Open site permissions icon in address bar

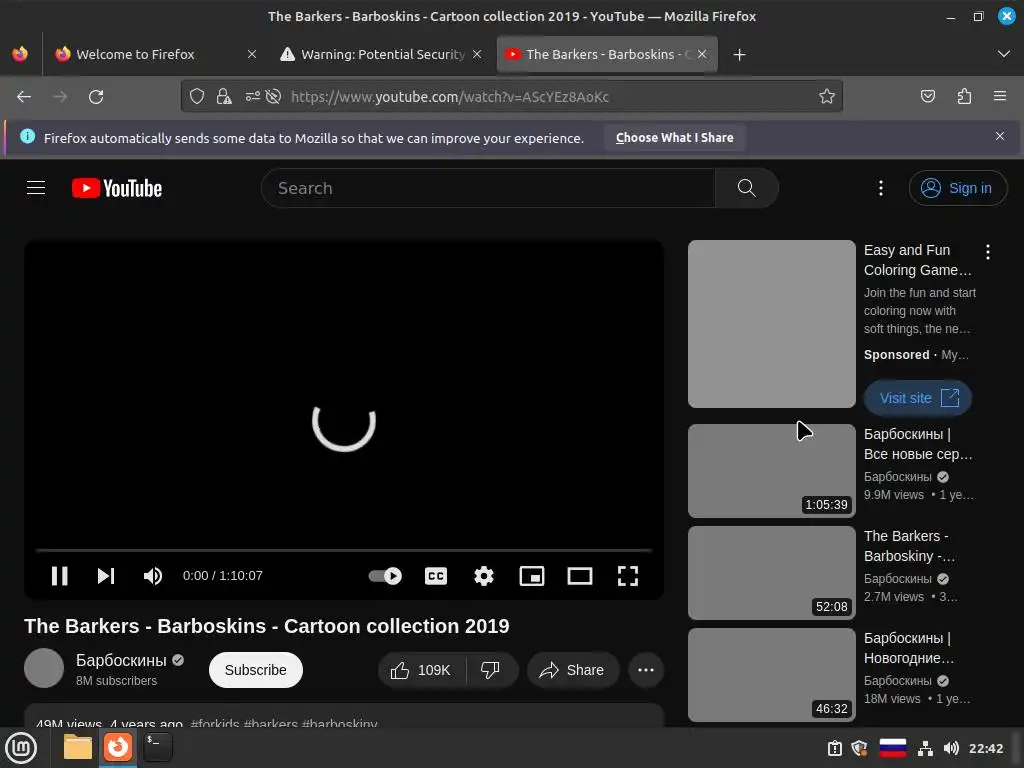[x=252, y=97]
